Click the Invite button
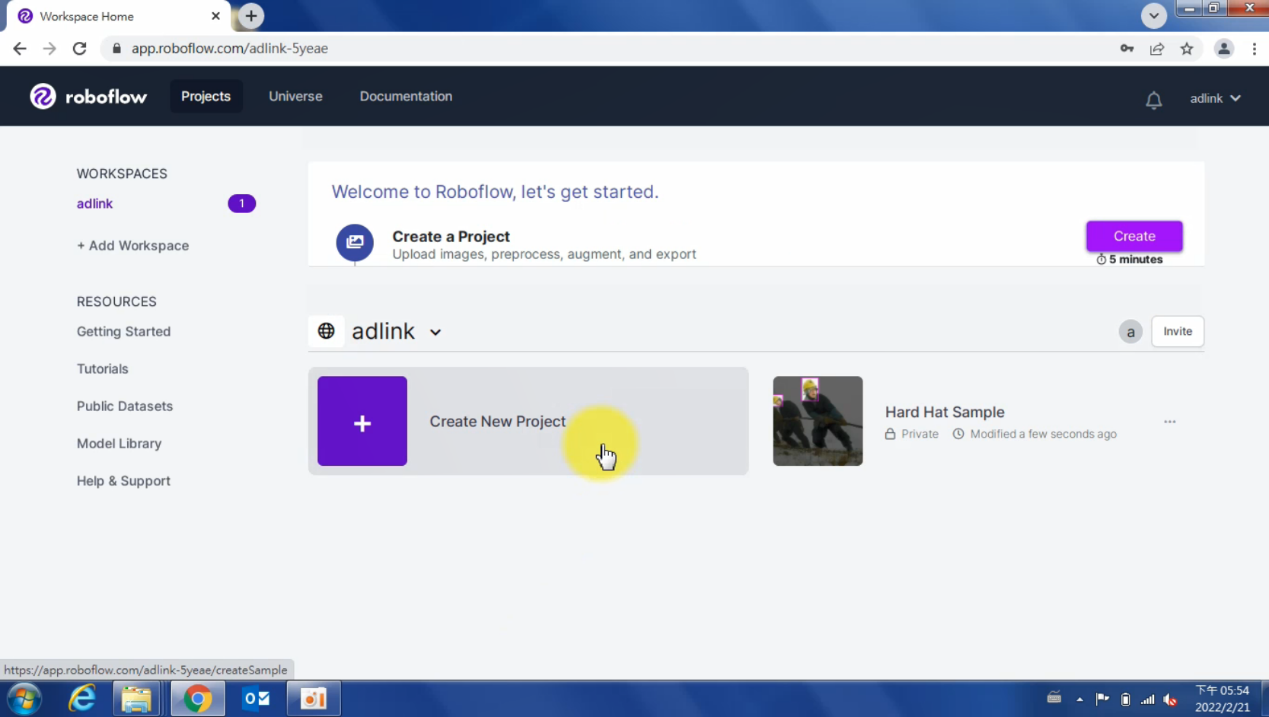1269x717 pixels. 1177,331
